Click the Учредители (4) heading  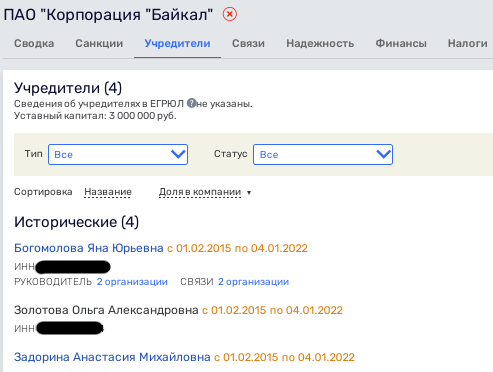[68, 88]
